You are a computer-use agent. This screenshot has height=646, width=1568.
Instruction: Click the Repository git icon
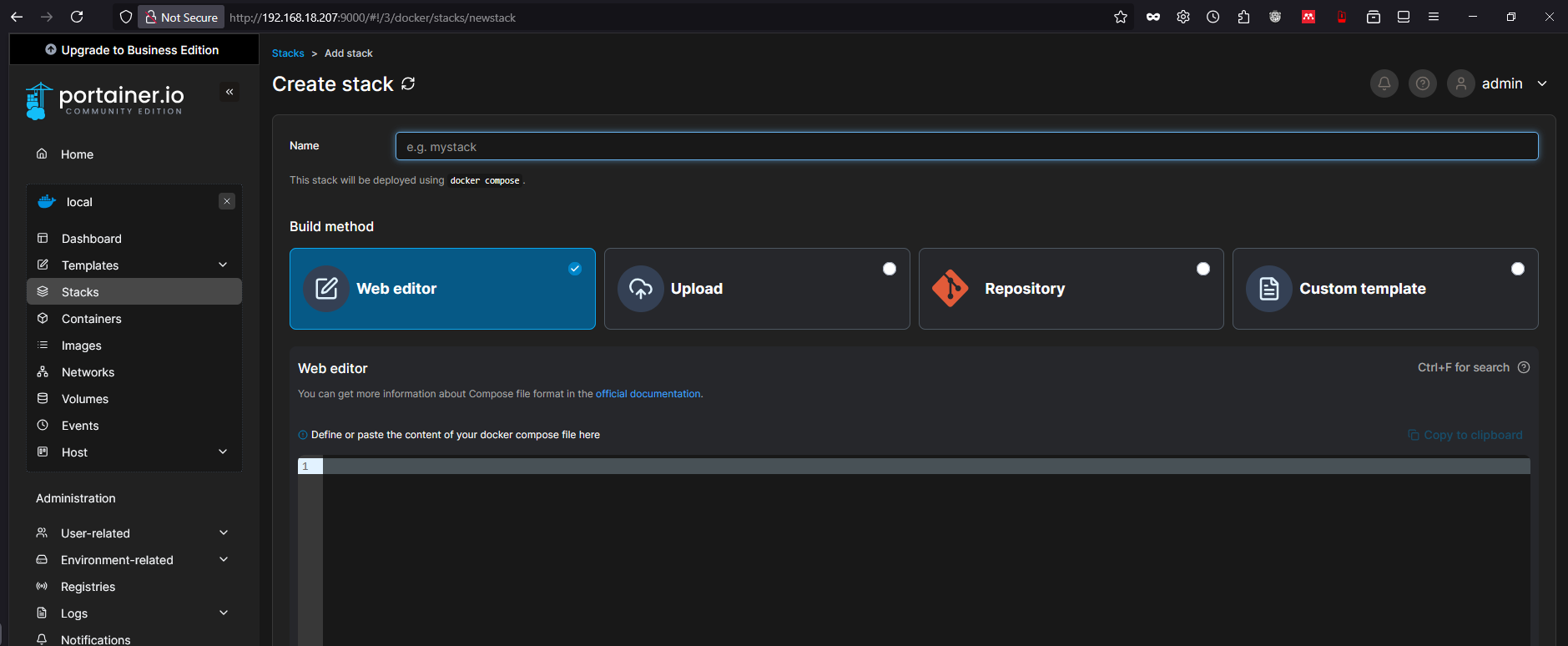950,289
